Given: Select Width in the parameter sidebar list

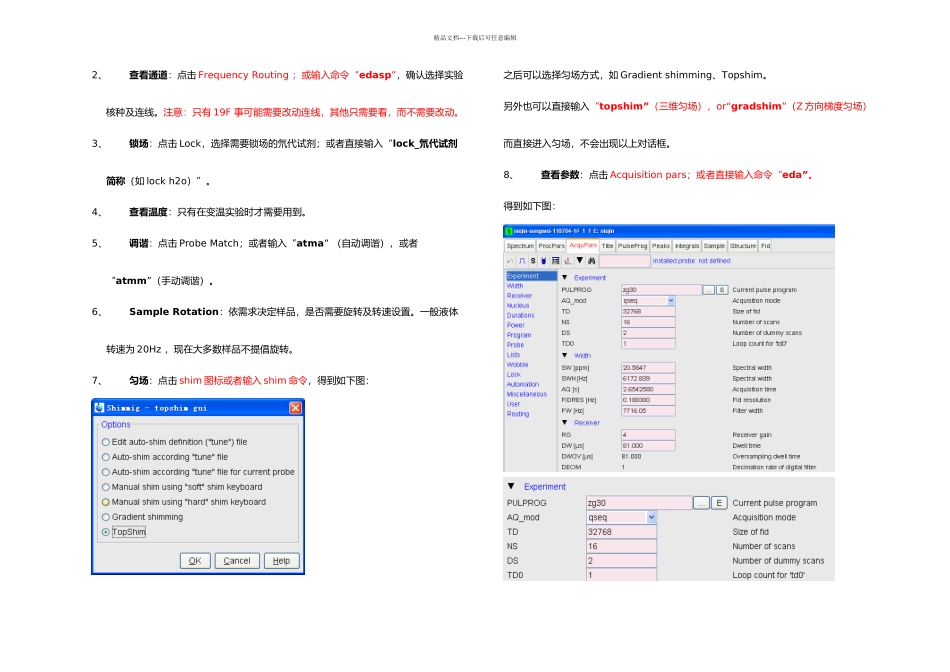Looking at the screenshot, I should 515,286.
